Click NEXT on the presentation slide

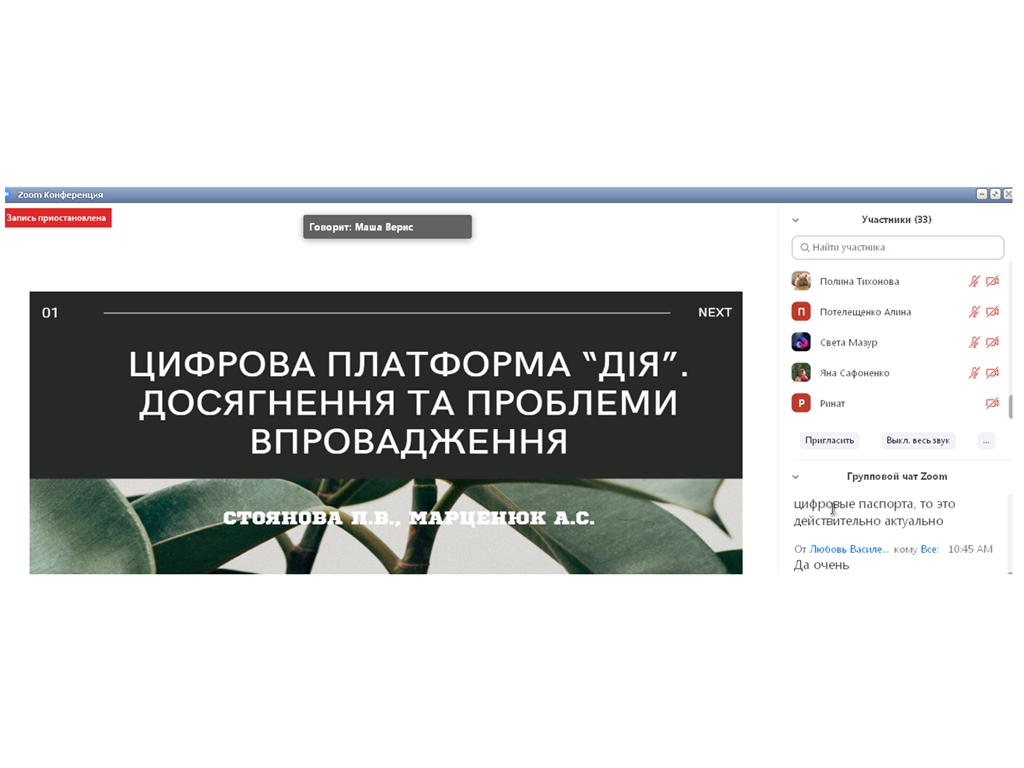click(714, 312)
